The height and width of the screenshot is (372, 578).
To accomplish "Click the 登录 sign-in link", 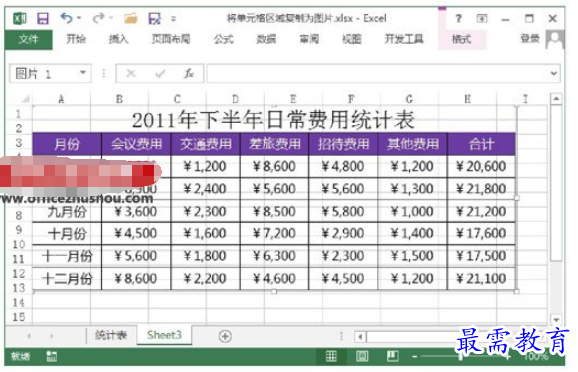I will coord(530,38).
